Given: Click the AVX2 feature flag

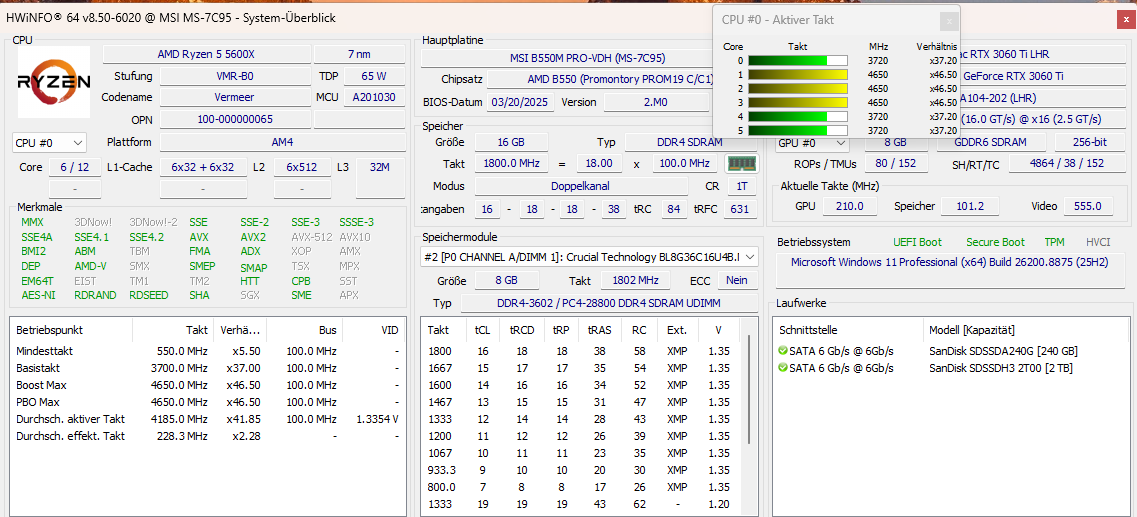Looking at the screenshot, I should click(x=253, y=237).
